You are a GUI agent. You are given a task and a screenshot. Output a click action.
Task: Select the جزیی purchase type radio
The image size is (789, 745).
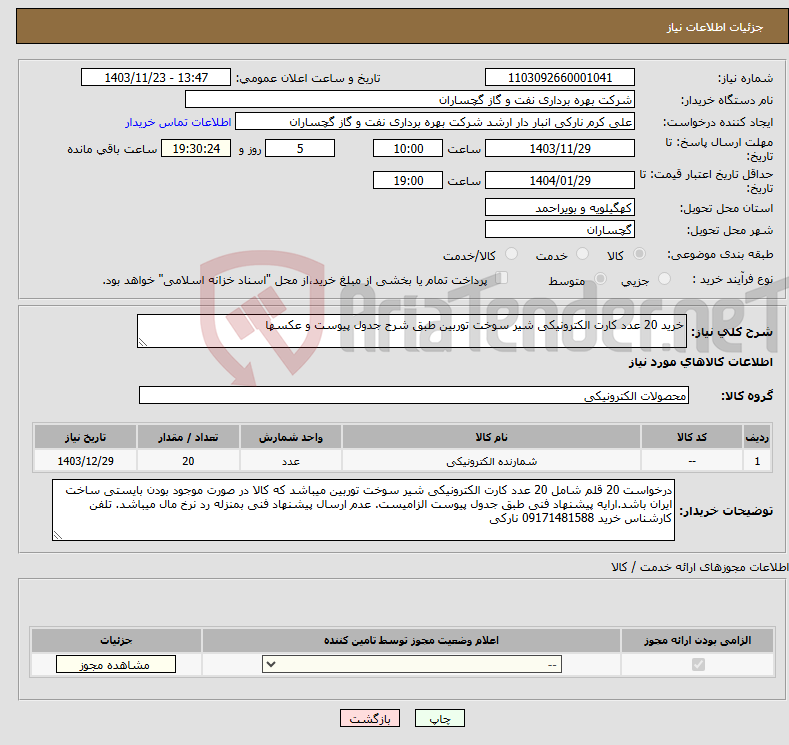[664, 279]
